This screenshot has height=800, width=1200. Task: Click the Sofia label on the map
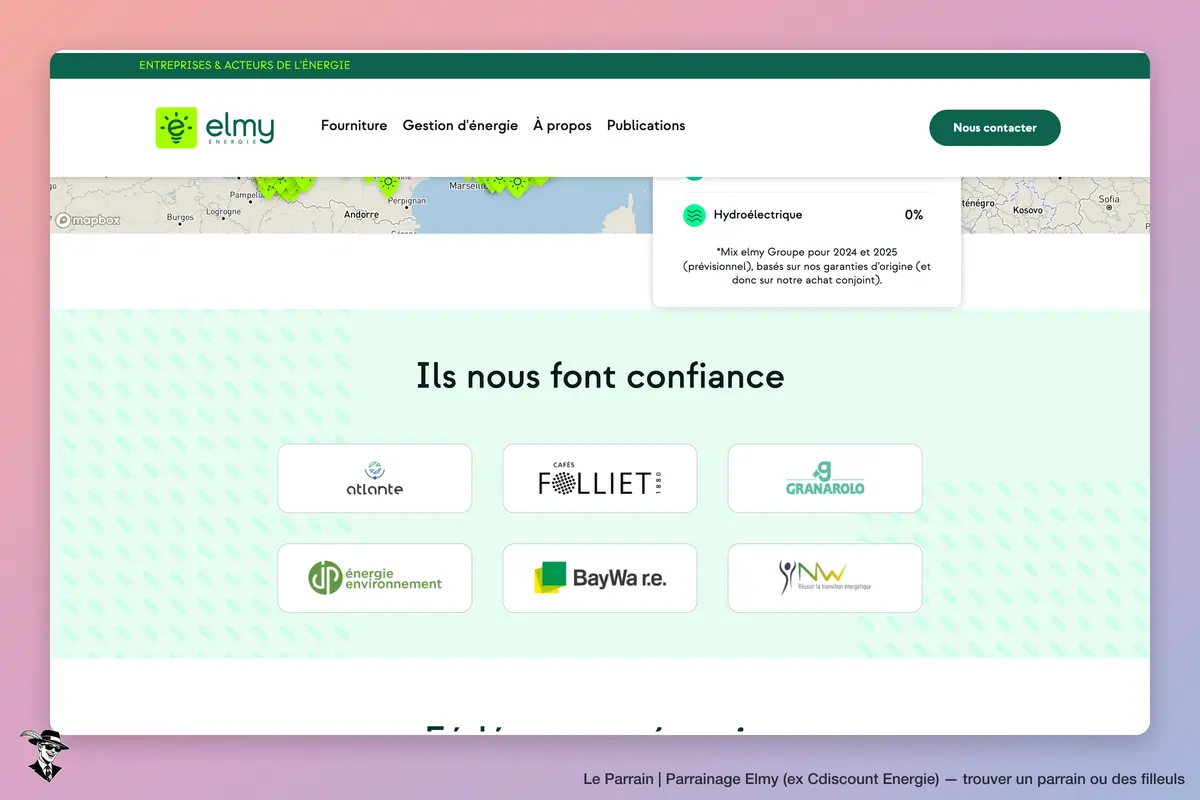point(1109,199)
